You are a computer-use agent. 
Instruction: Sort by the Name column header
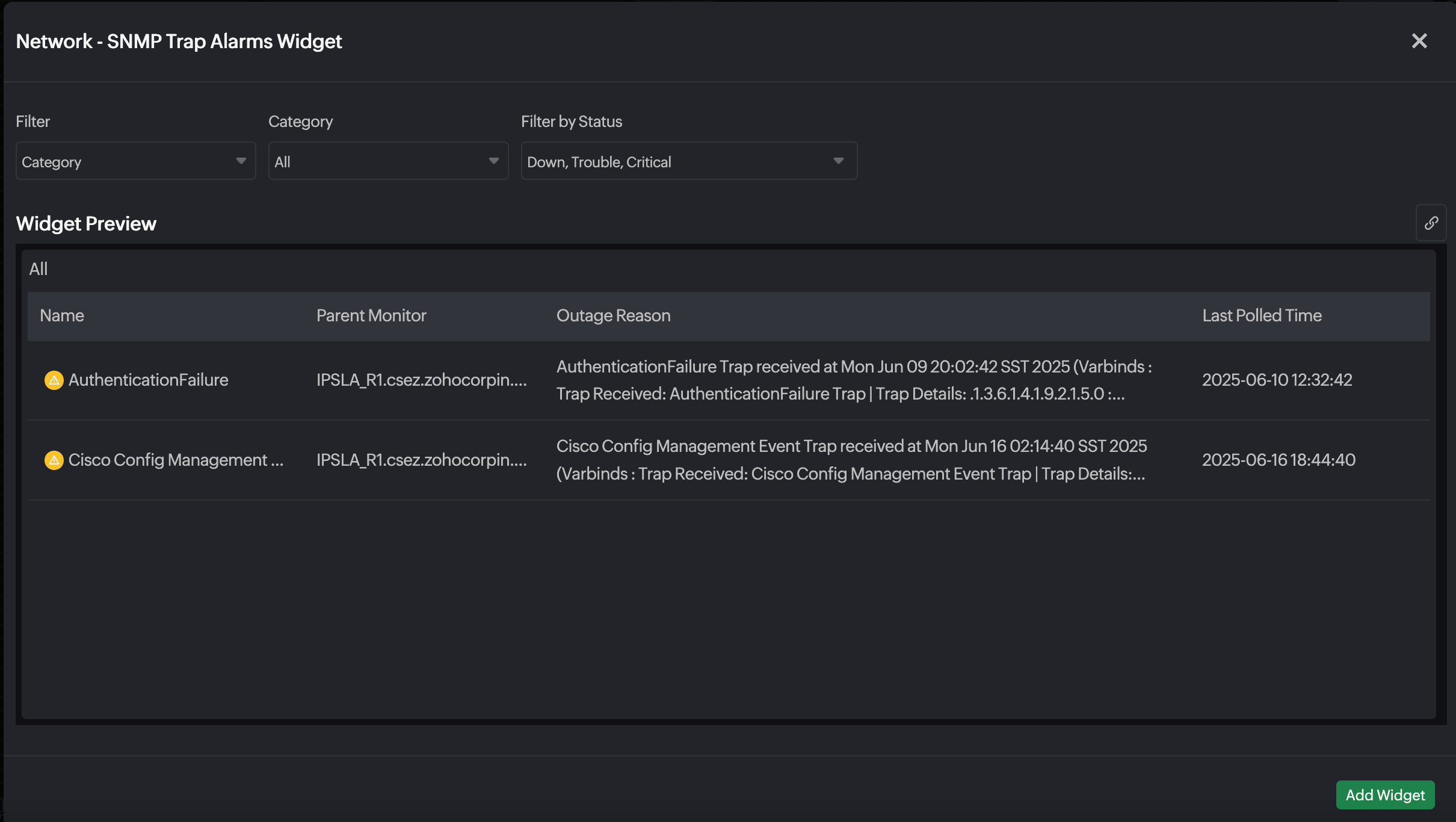coord(62,316)
